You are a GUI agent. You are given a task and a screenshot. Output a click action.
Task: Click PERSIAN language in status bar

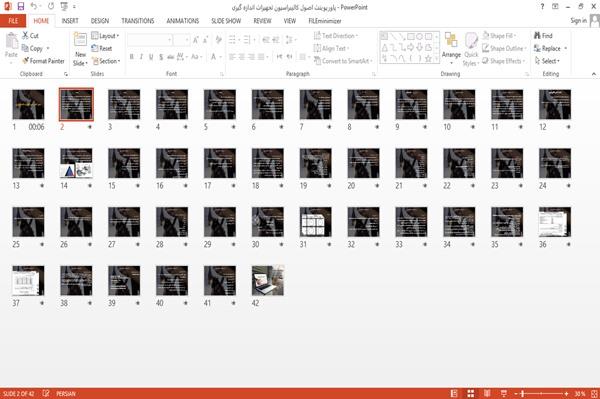66,393
